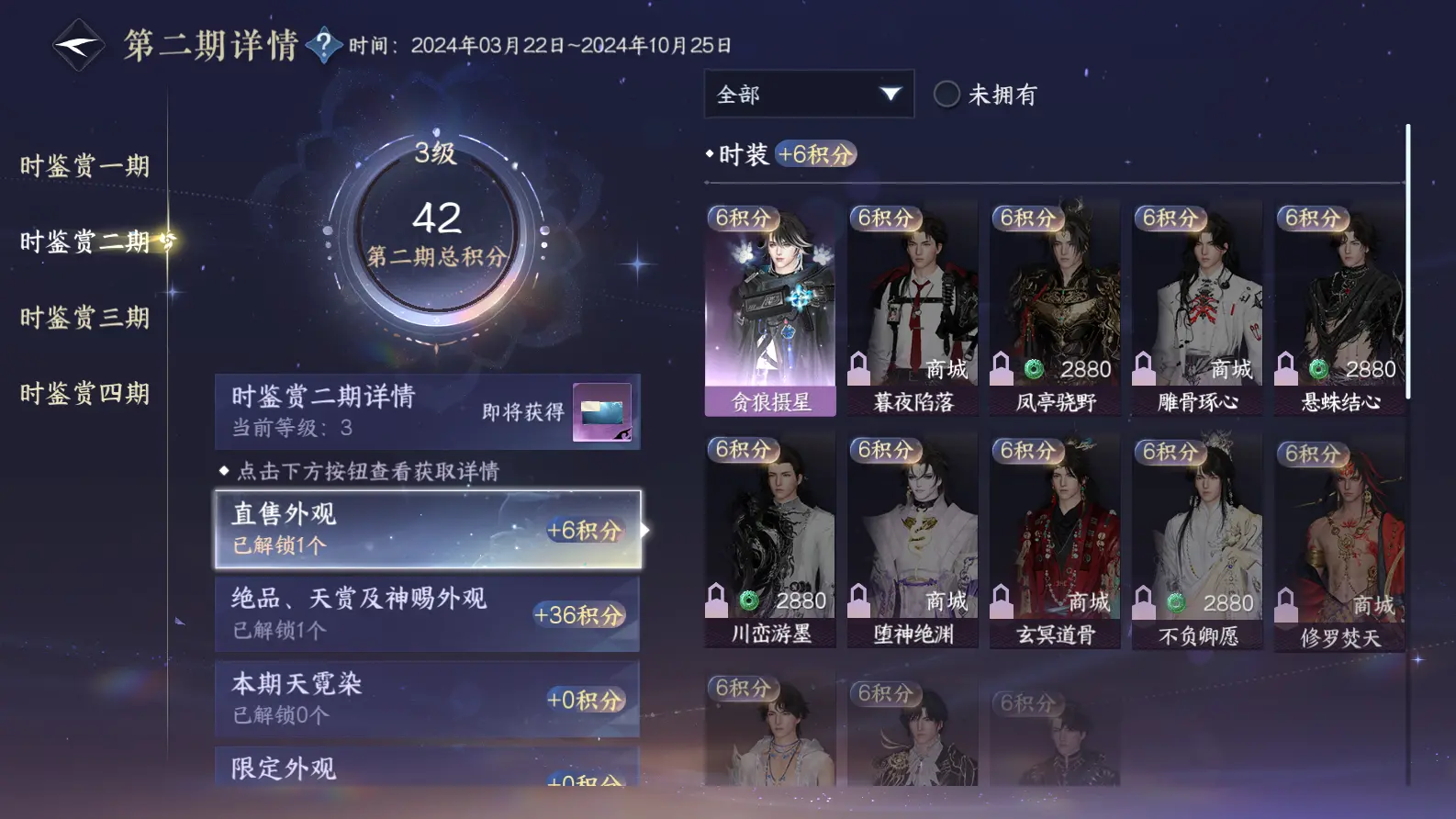This screenshot has width=1456, height=819.
Task: Switch to 时鉴赏一期 tab
Action: coord(84,165)
